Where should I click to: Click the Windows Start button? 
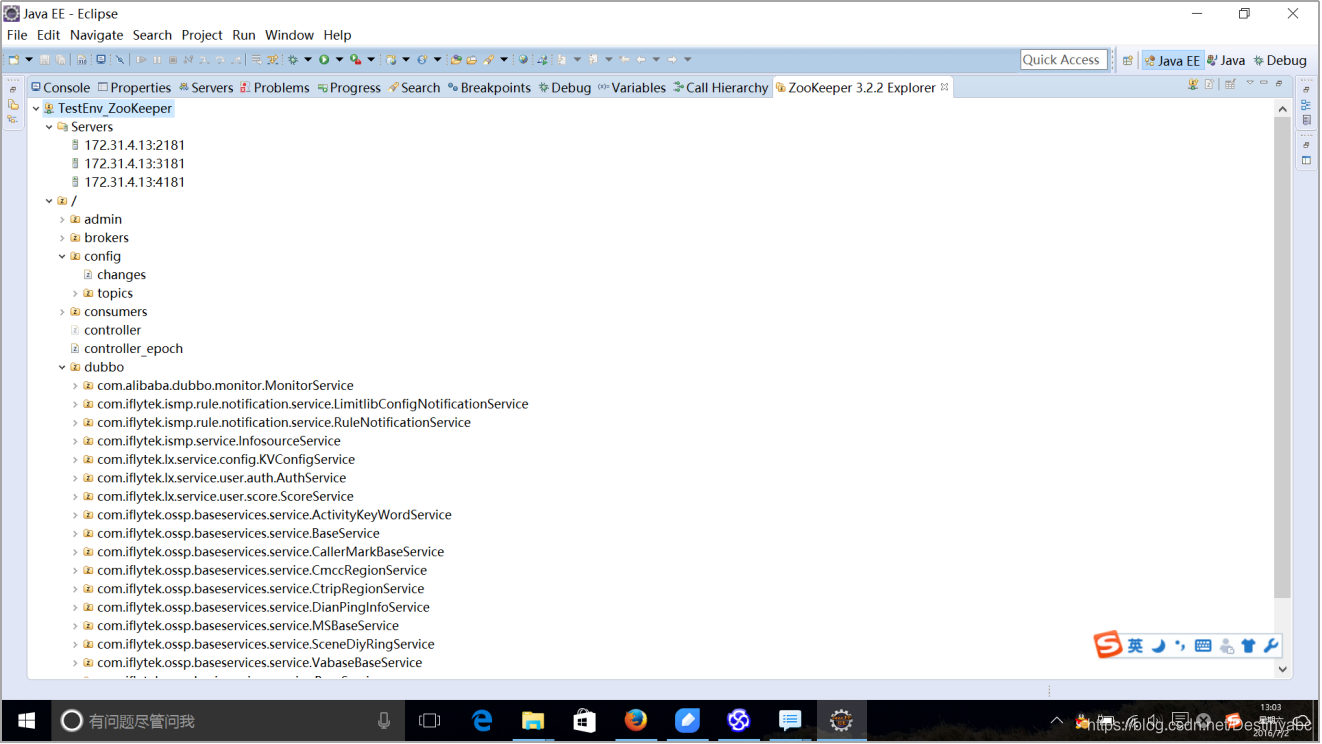[x=27, y=720]
